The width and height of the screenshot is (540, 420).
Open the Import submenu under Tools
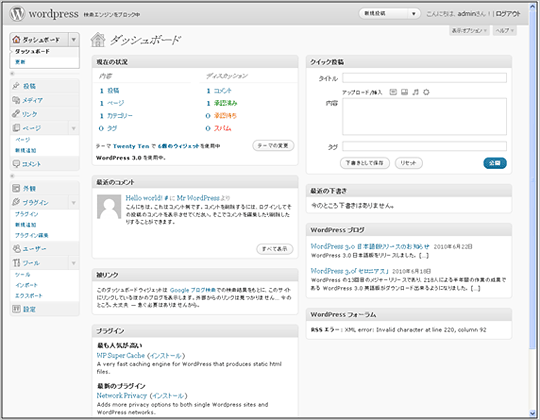26,285
